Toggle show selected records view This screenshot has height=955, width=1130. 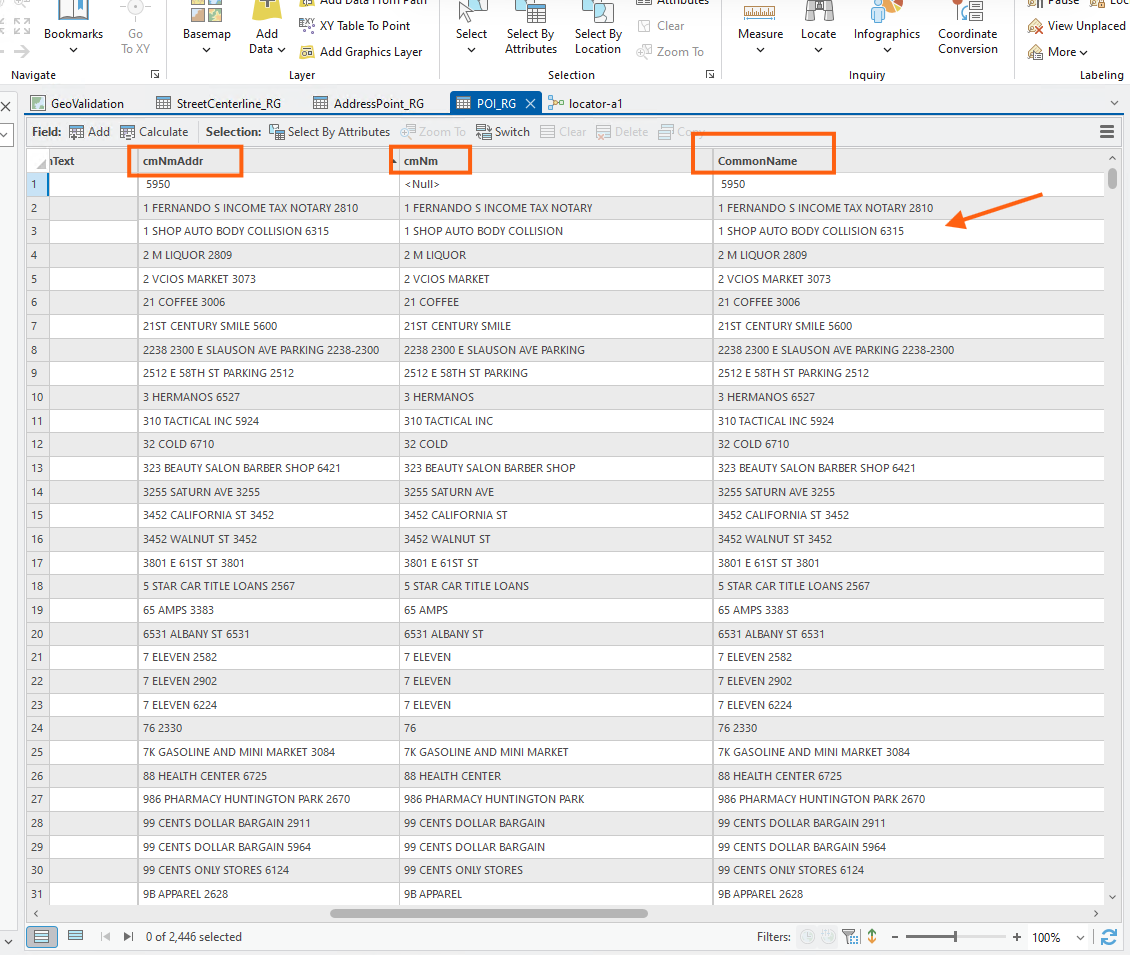click(x=75, y=937)
